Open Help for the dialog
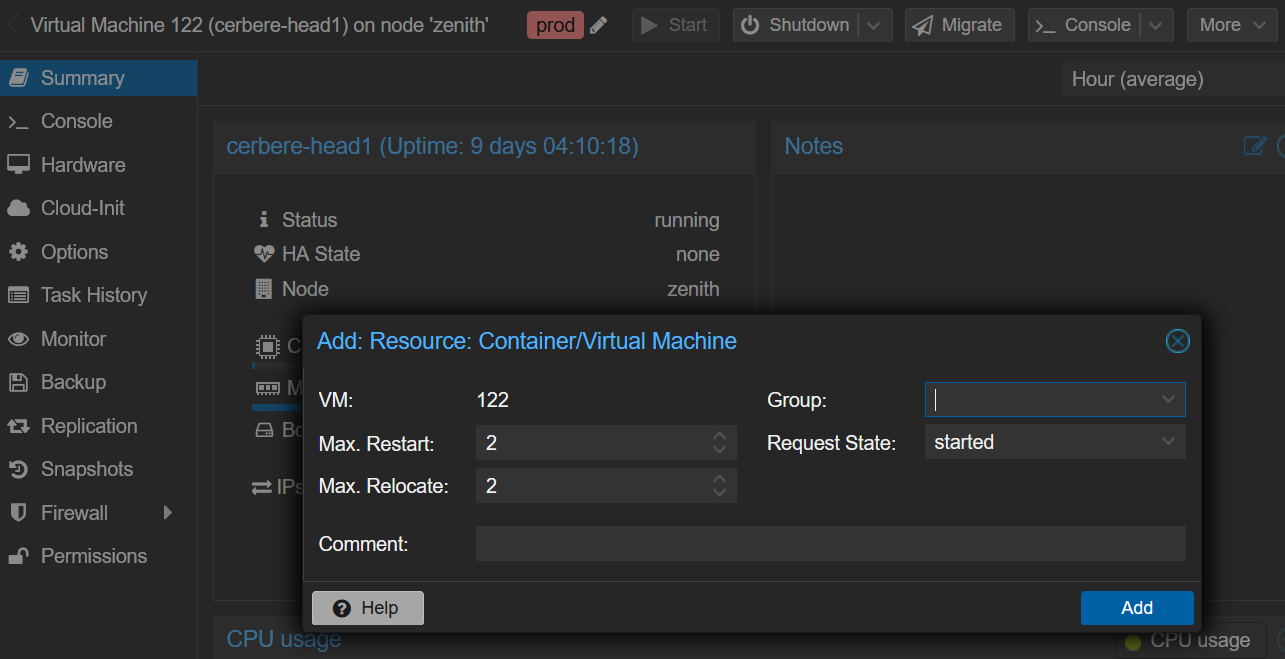1285x659 pixels. [x=367, y=608]
